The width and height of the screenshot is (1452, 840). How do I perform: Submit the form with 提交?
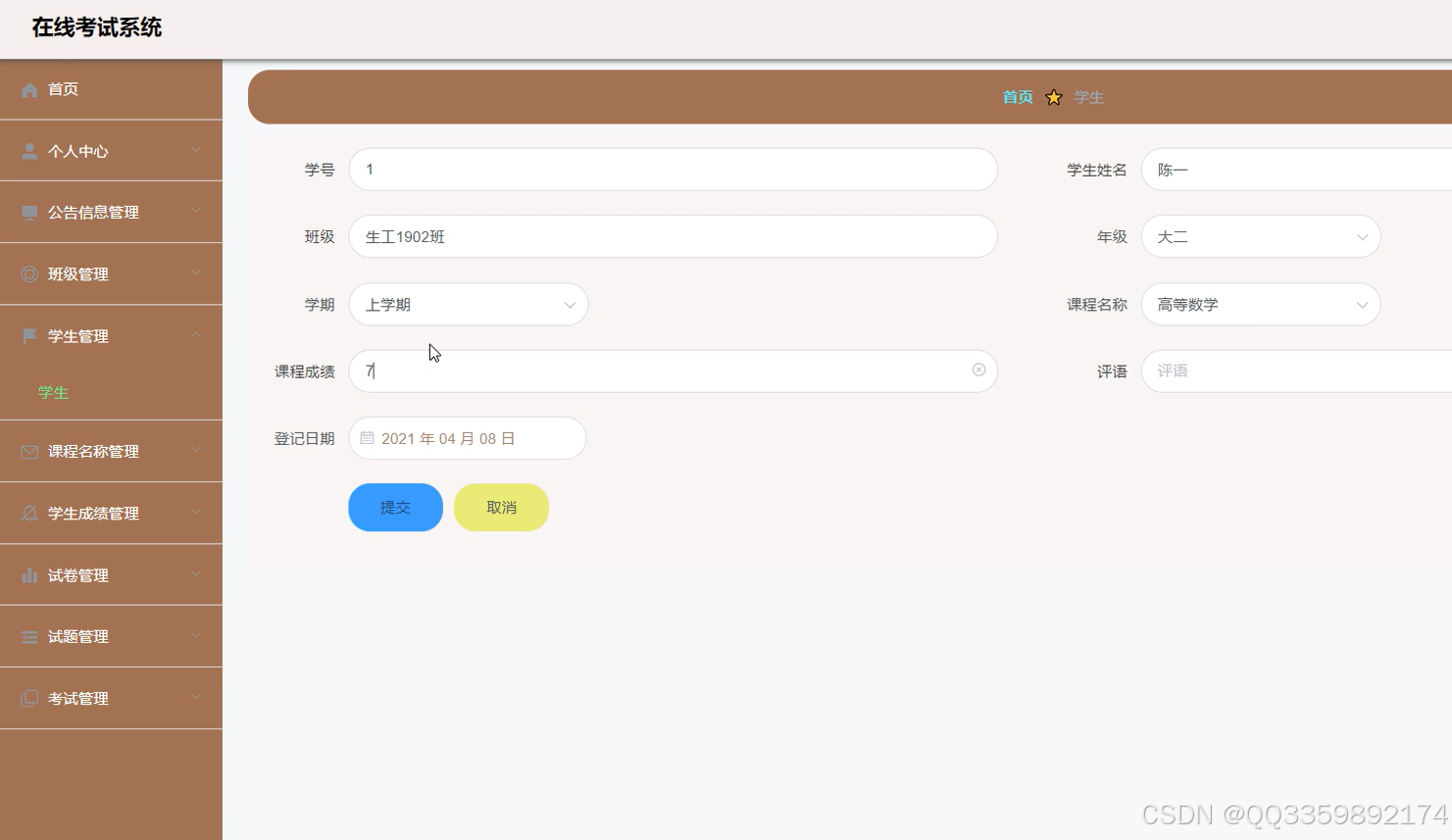pos(395,507)
